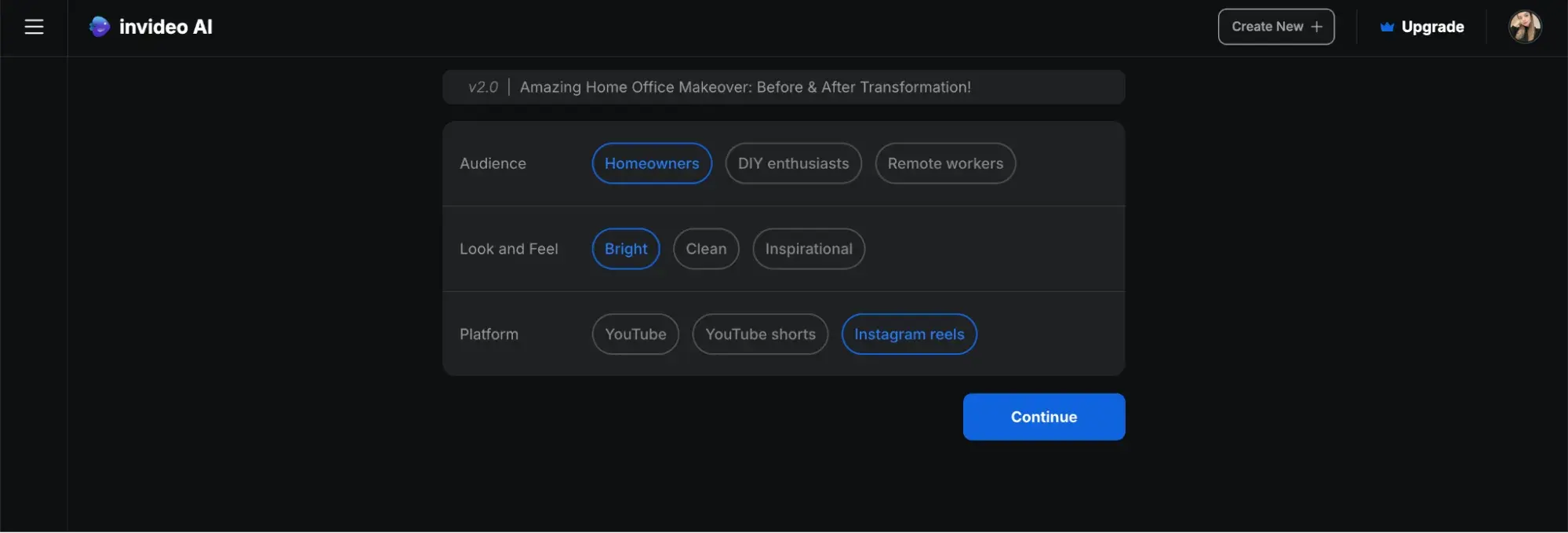This screenshot has height=533, width=1568.
Task: Open the Upgrade plan link
Action: tap(1432, 27)
